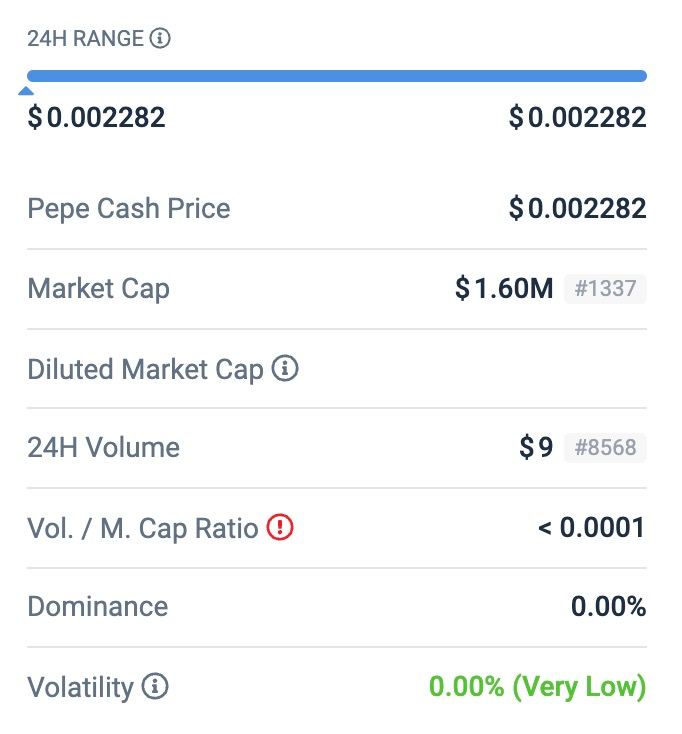Open the 24H Range info icon
Image resolution: width=682 pixels, height=734 pixels.
pyautogui.click(x=160, y=38)
